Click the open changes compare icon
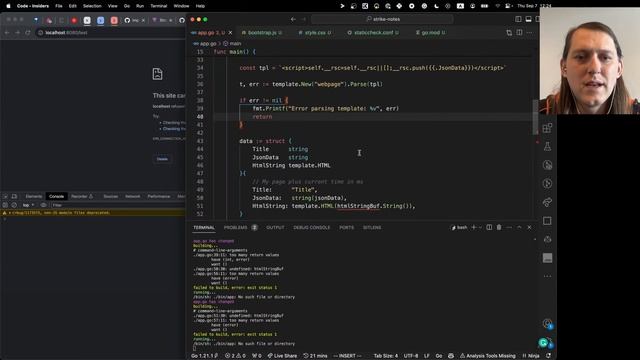Image resolution: width=640 pixels, height=360 pixels. 509,33
